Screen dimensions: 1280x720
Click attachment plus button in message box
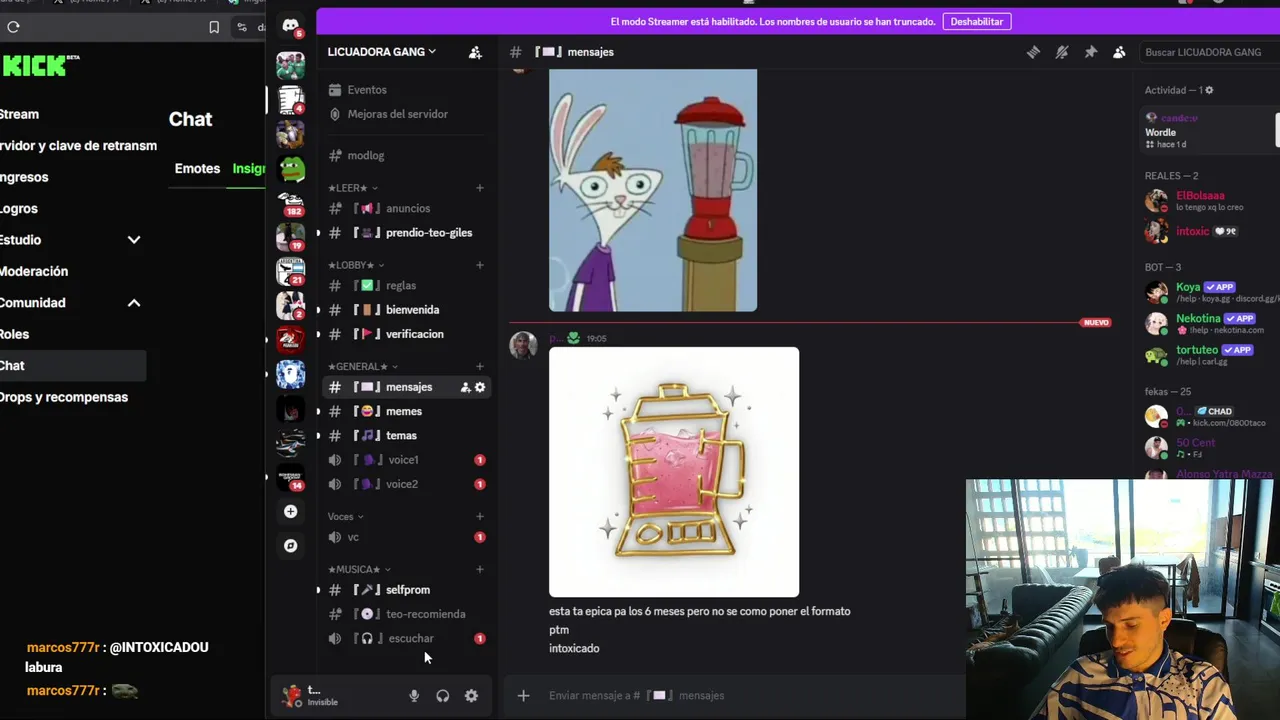pos(523,695)
